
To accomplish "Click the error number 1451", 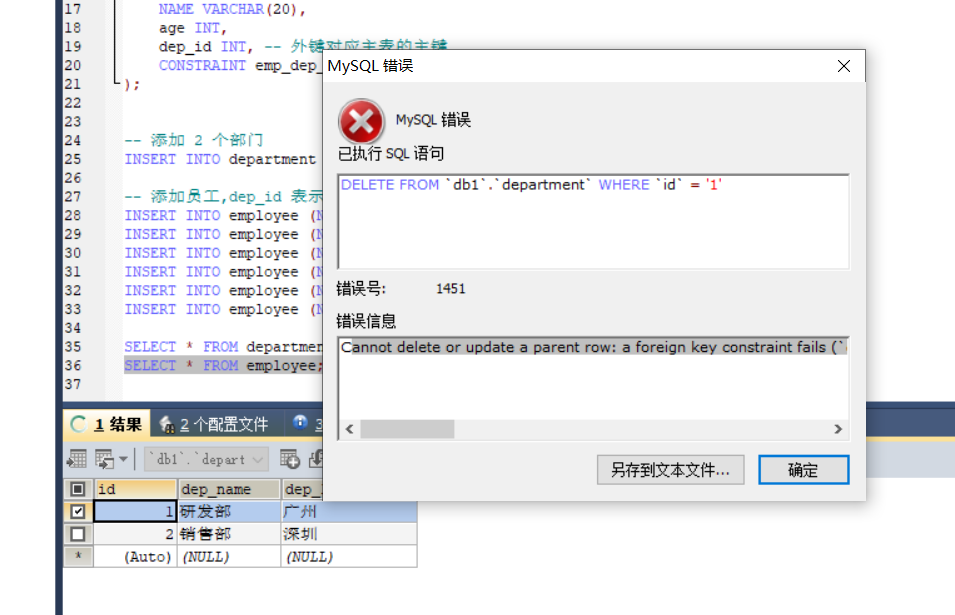I will click(x=451, y=289).
